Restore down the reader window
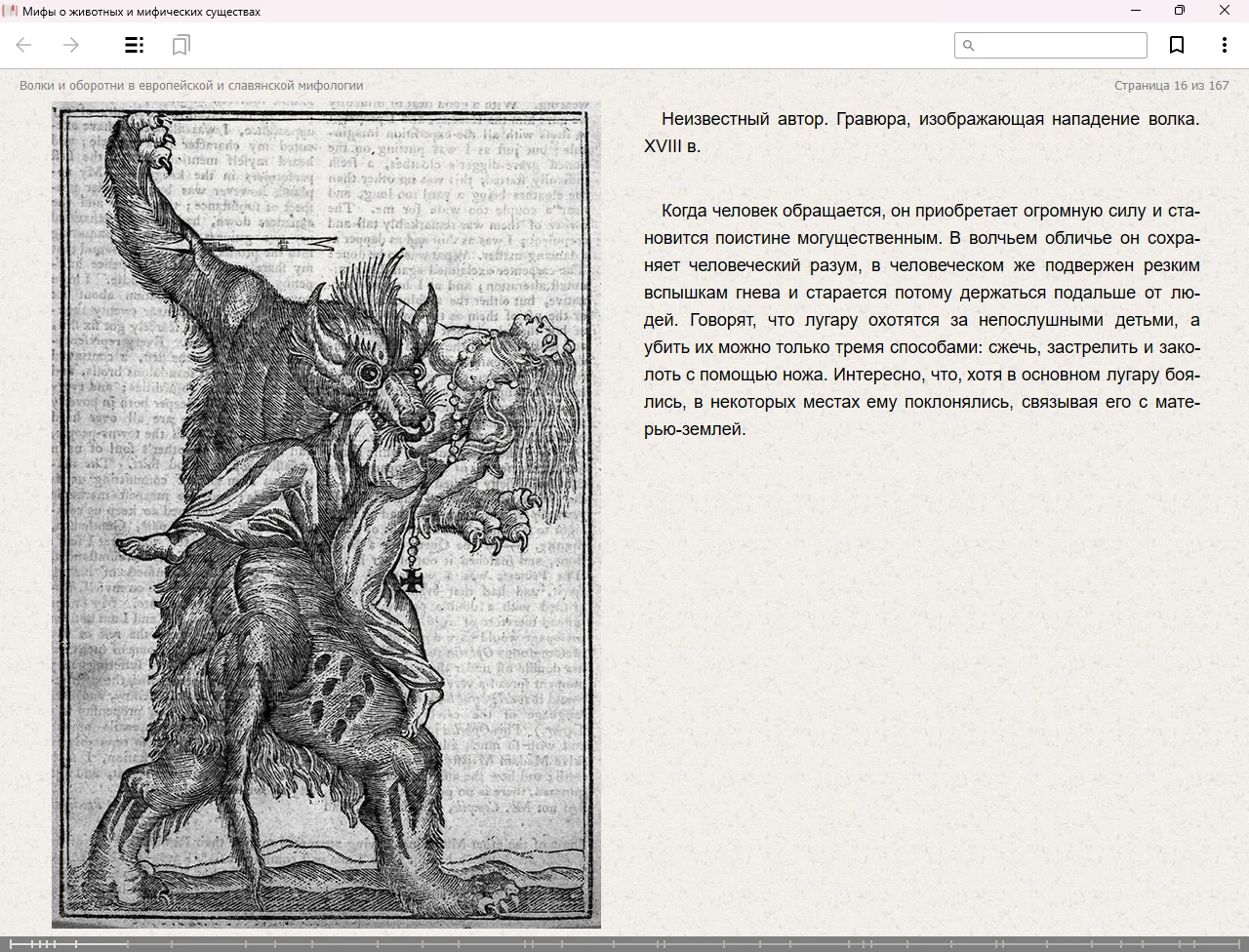 click(1180, 11)
